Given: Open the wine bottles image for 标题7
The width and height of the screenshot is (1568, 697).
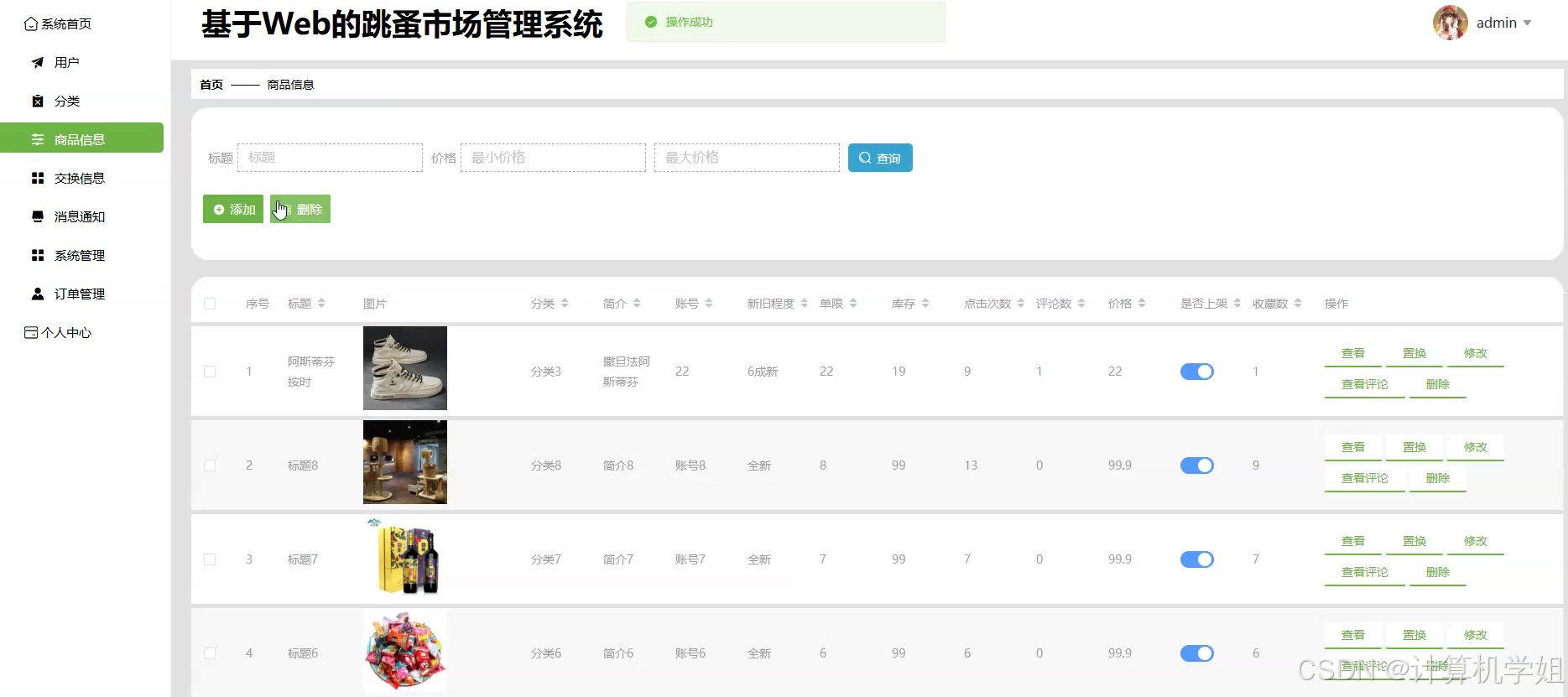Looking at the screenshot, I should (405, 556).
